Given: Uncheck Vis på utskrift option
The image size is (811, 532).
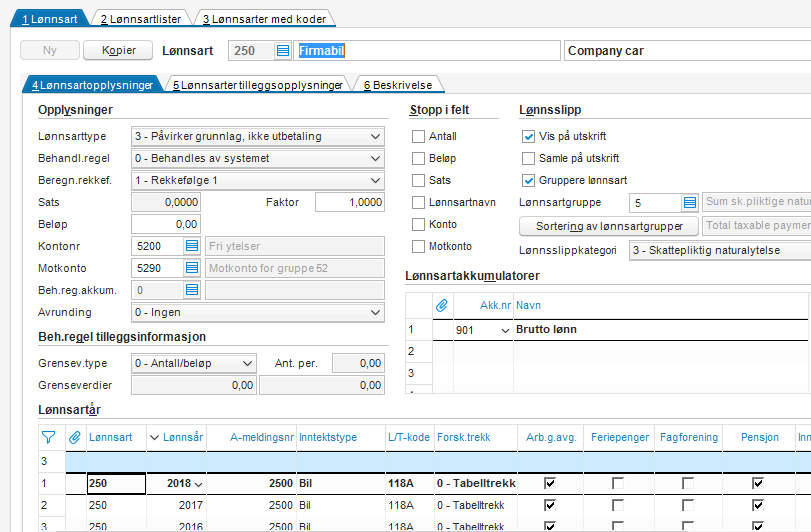Looking at the screenshot, I should coord(529,137).
